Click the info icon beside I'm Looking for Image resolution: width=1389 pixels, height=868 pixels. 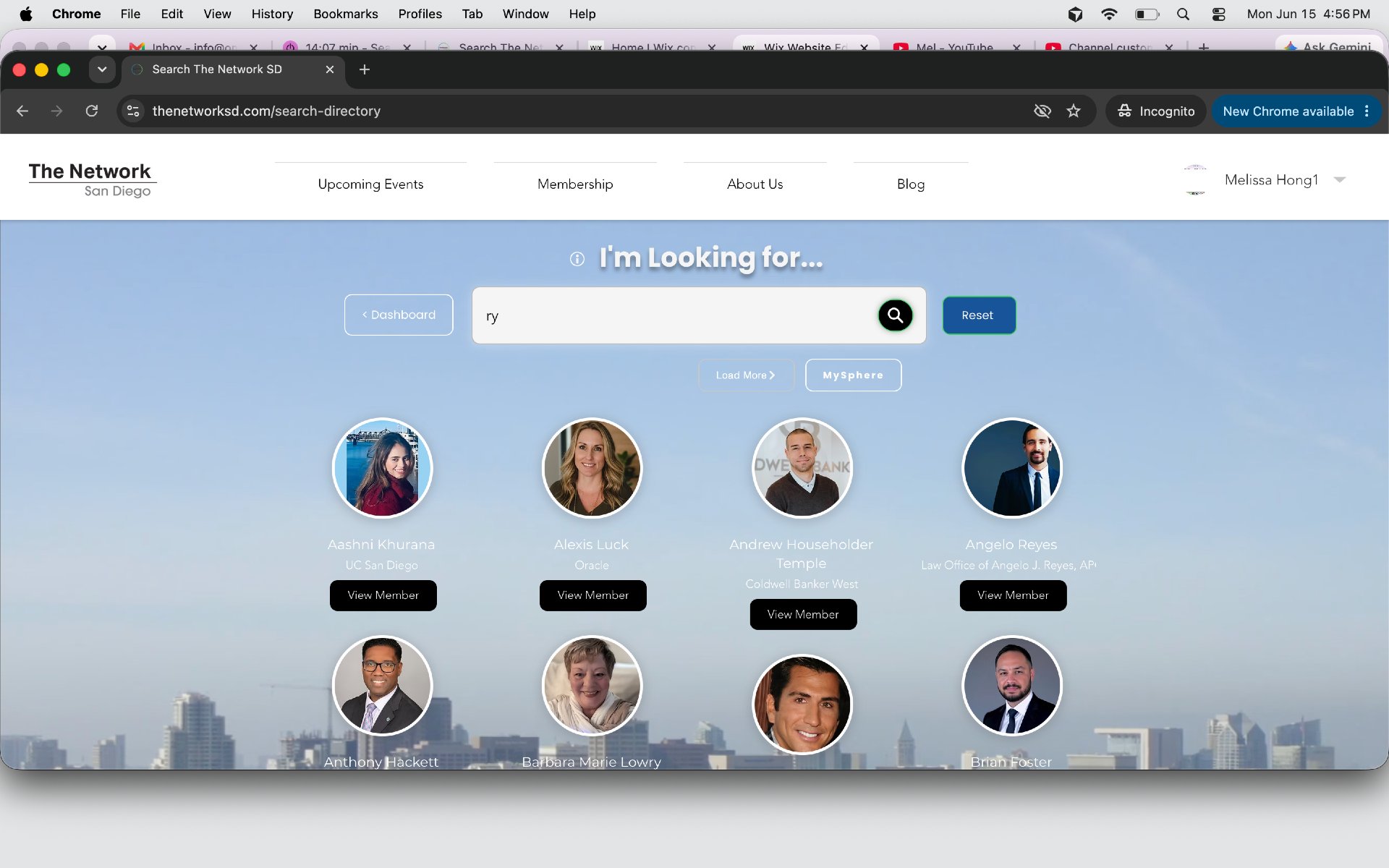click(x=577, y=259)
